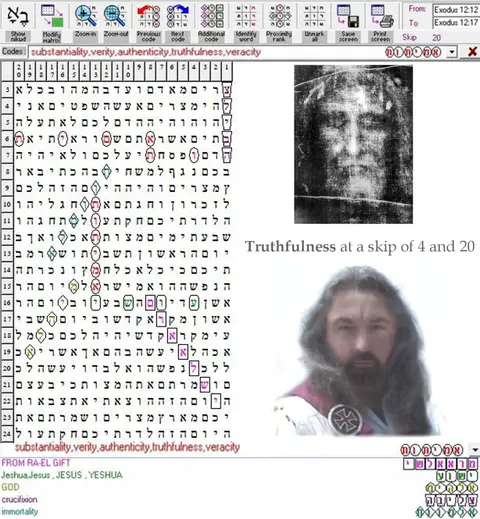
Task: Go to Previous code icon
Action: point(148,16)
